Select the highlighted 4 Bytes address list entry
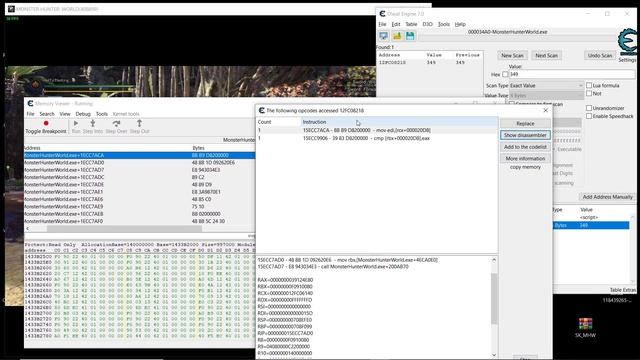Image resolution: width=640 pixels, height=360 pixels. point(591,225)
